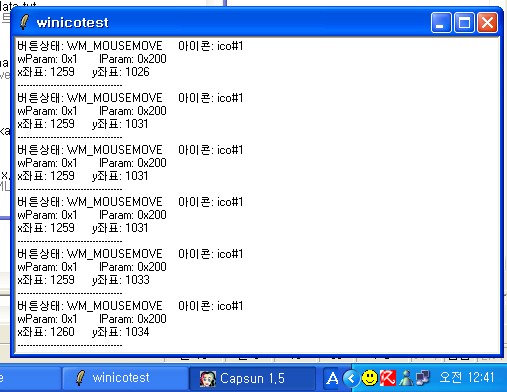Maximize the winicotest window
This screenshot has height=392, width=507.
click(464, 23)
